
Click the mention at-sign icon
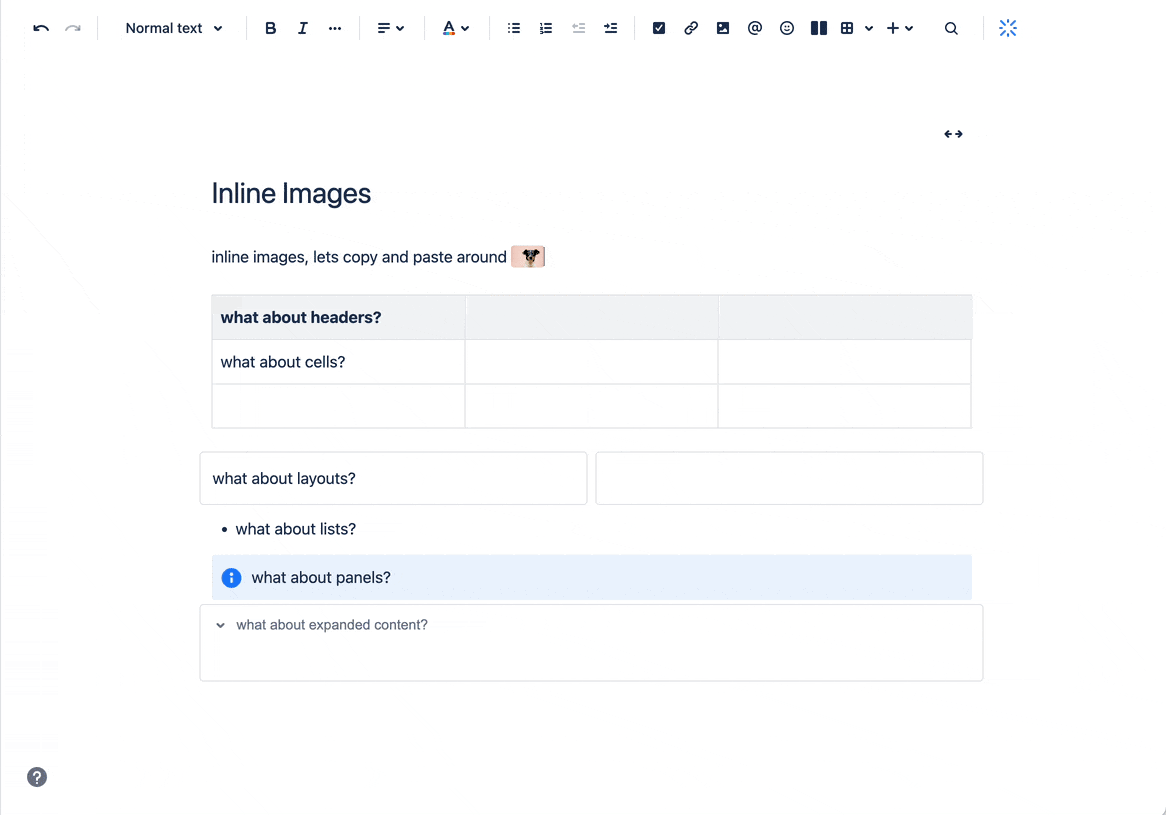pyautogui.click(x=755, y=28)
